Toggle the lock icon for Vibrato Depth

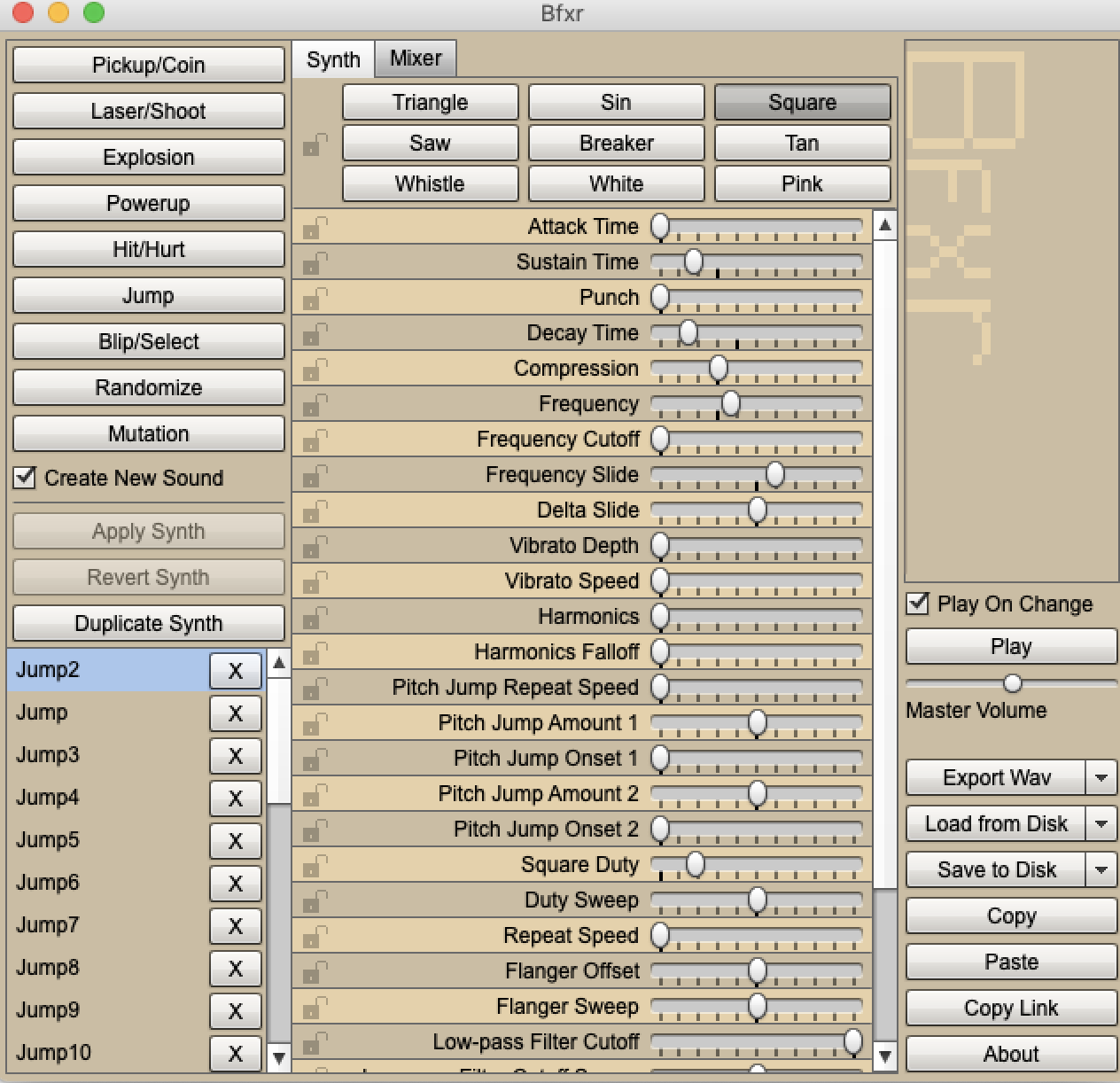314,547
